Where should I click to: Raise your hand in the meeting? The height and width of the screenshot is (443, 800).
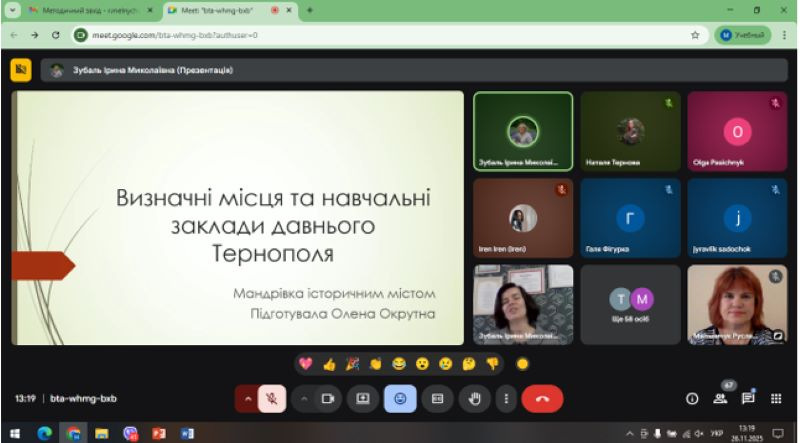coord(475,398)
